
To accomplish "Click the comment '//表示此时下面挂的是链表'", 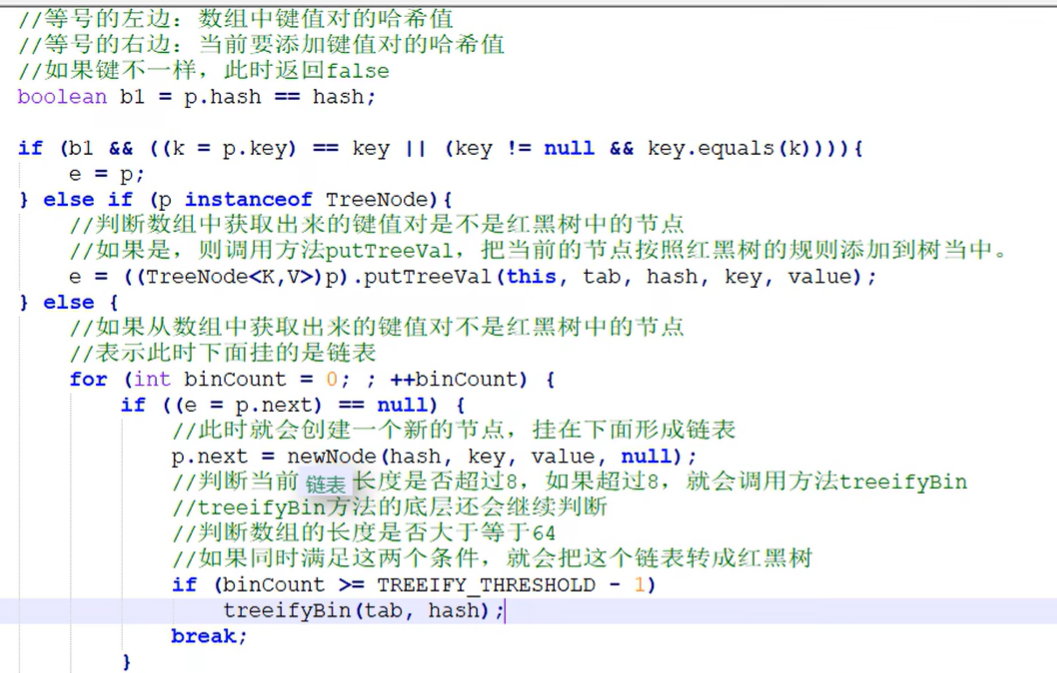I will tap(222, 353).
